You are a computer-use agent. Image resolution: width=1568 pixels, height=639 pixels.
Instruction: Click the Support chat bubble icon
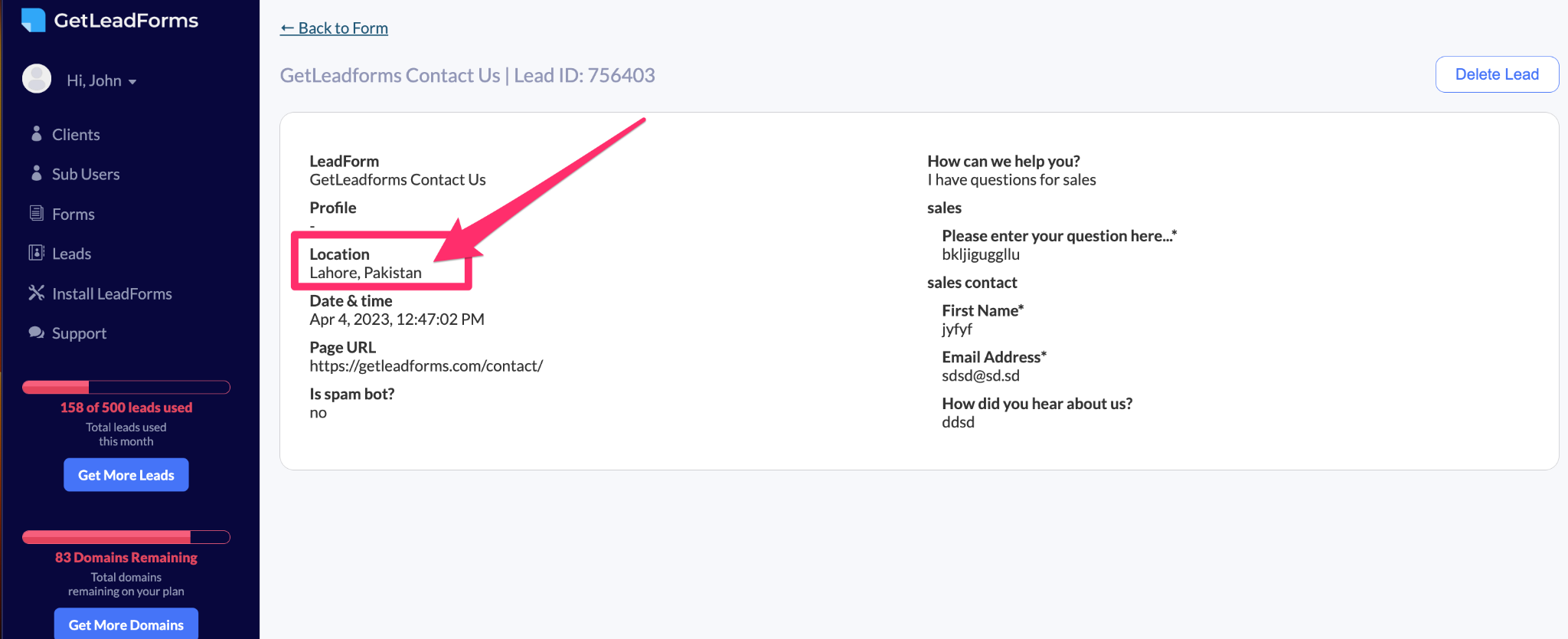[x=36, y=333]
